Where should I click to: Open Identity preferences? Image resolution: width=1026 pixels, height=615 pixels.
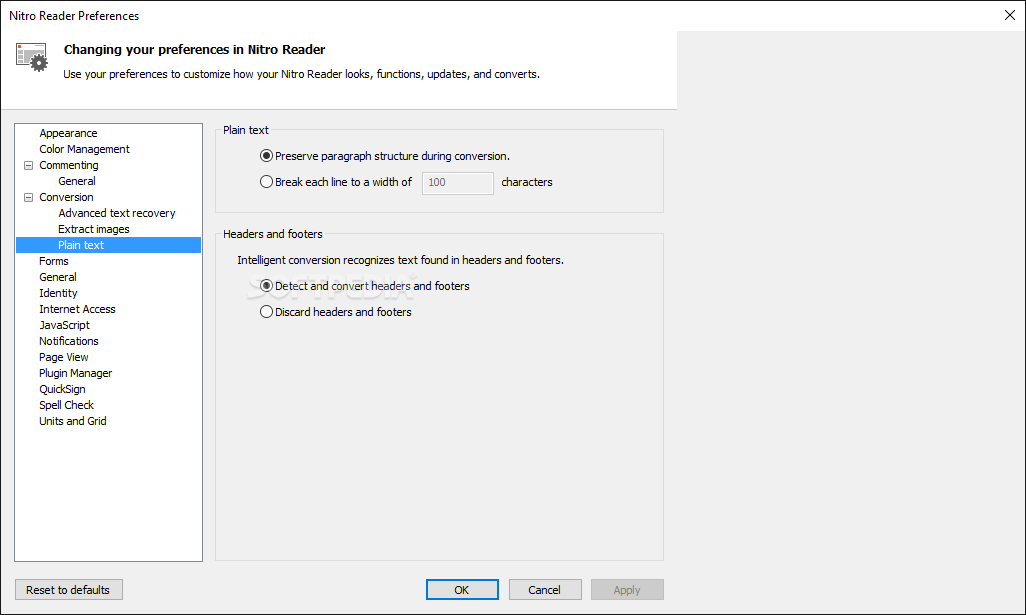click(58, 293)
